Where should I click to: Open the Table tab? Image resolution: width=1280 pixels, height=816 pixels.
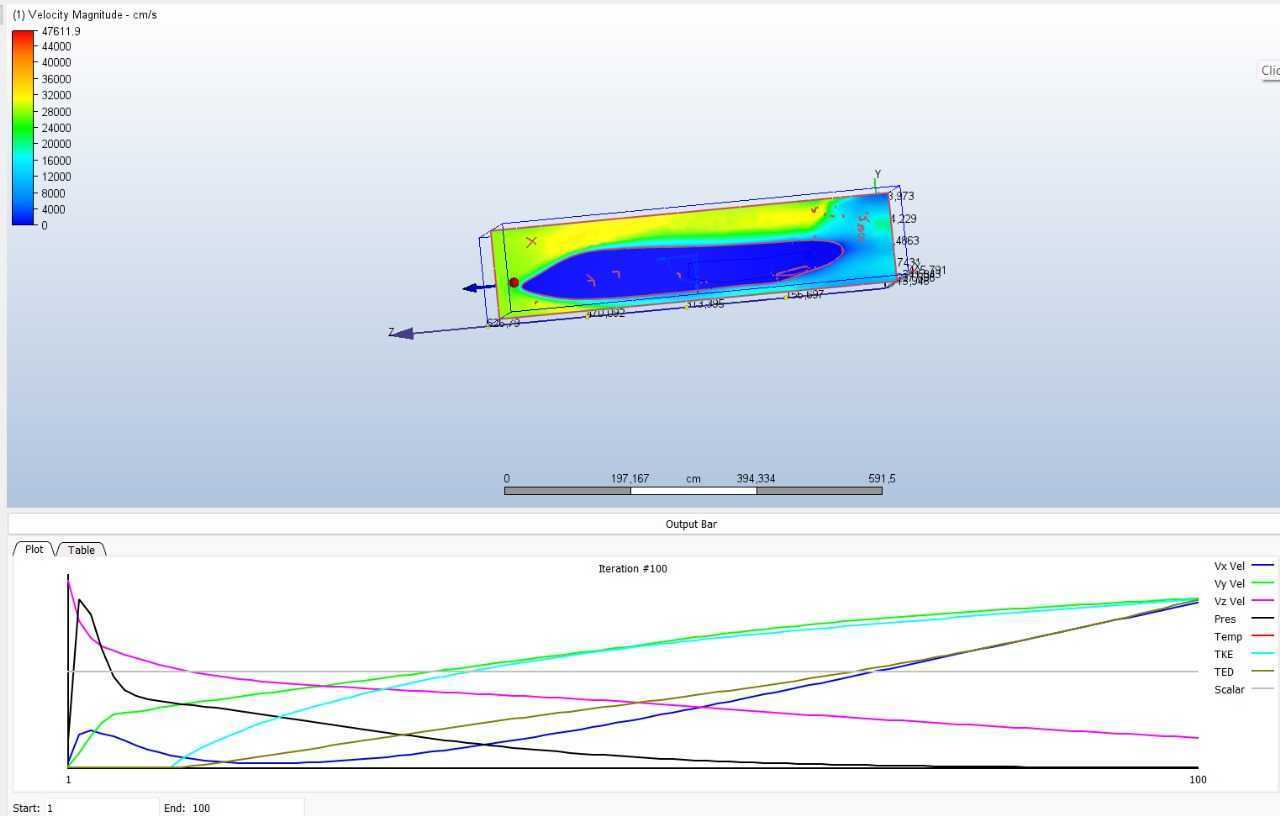point(81,550)
